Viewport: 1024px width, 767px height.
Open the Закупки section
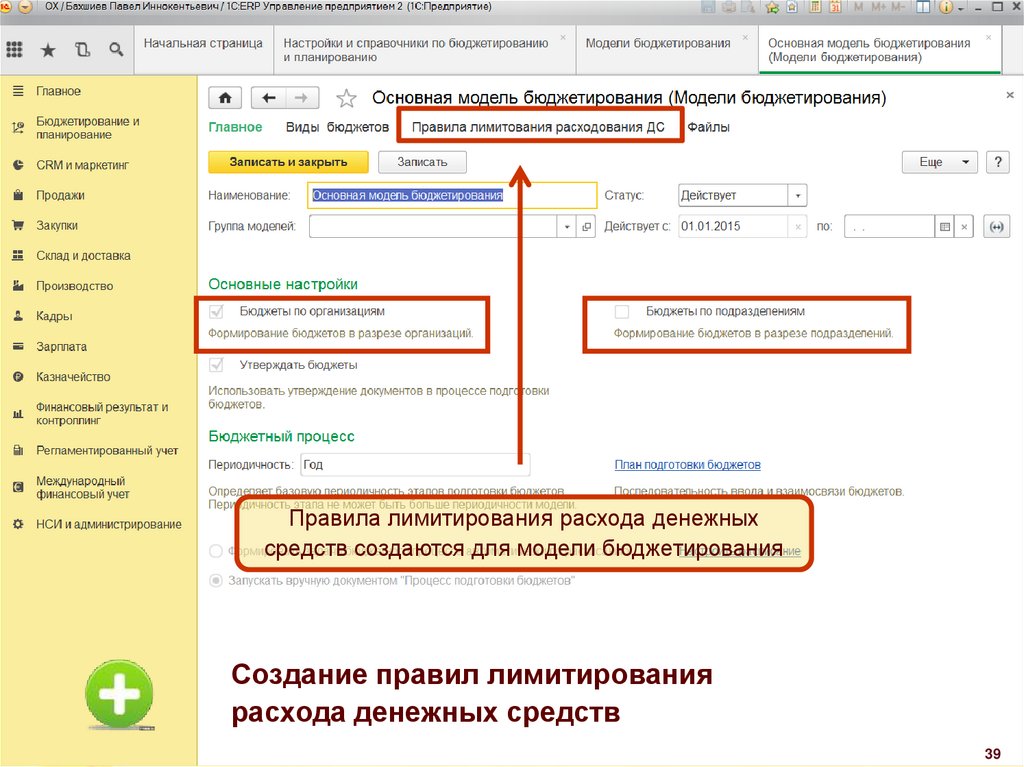[x=57, y=225]
